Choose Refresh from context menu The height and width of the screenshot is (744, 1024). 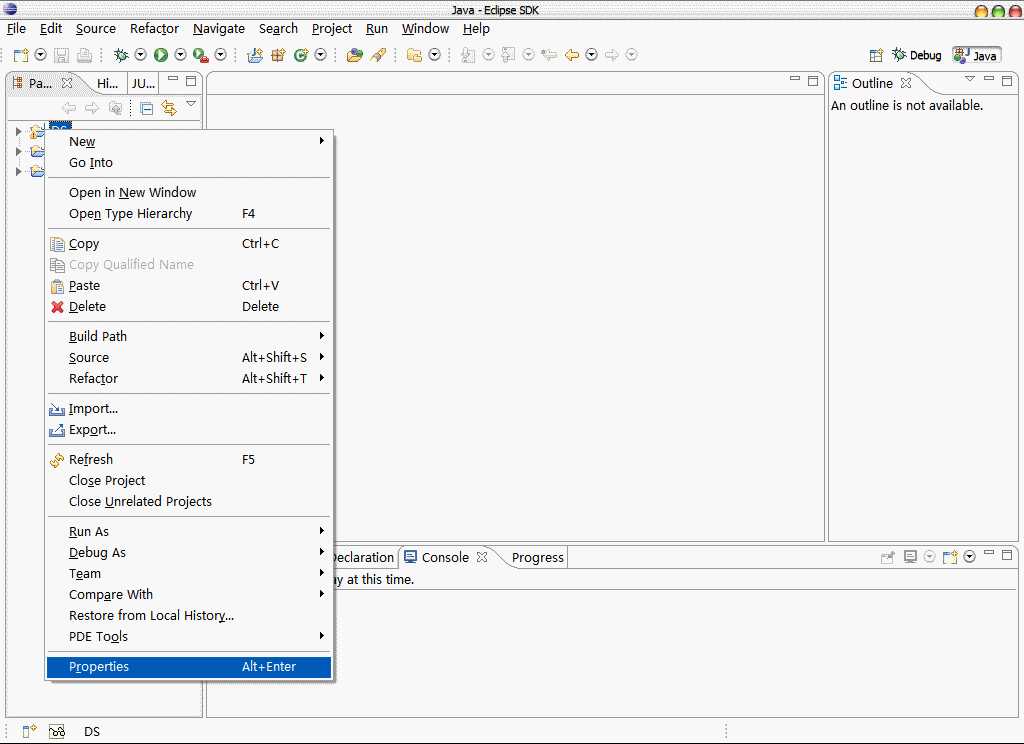(x=189, y=460)
